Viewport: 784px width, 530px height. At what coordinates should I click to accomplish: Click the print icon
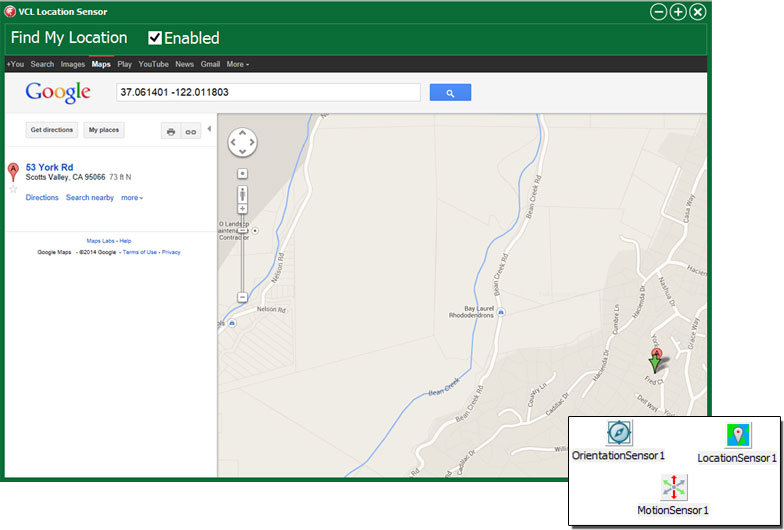tap(171, 132)
